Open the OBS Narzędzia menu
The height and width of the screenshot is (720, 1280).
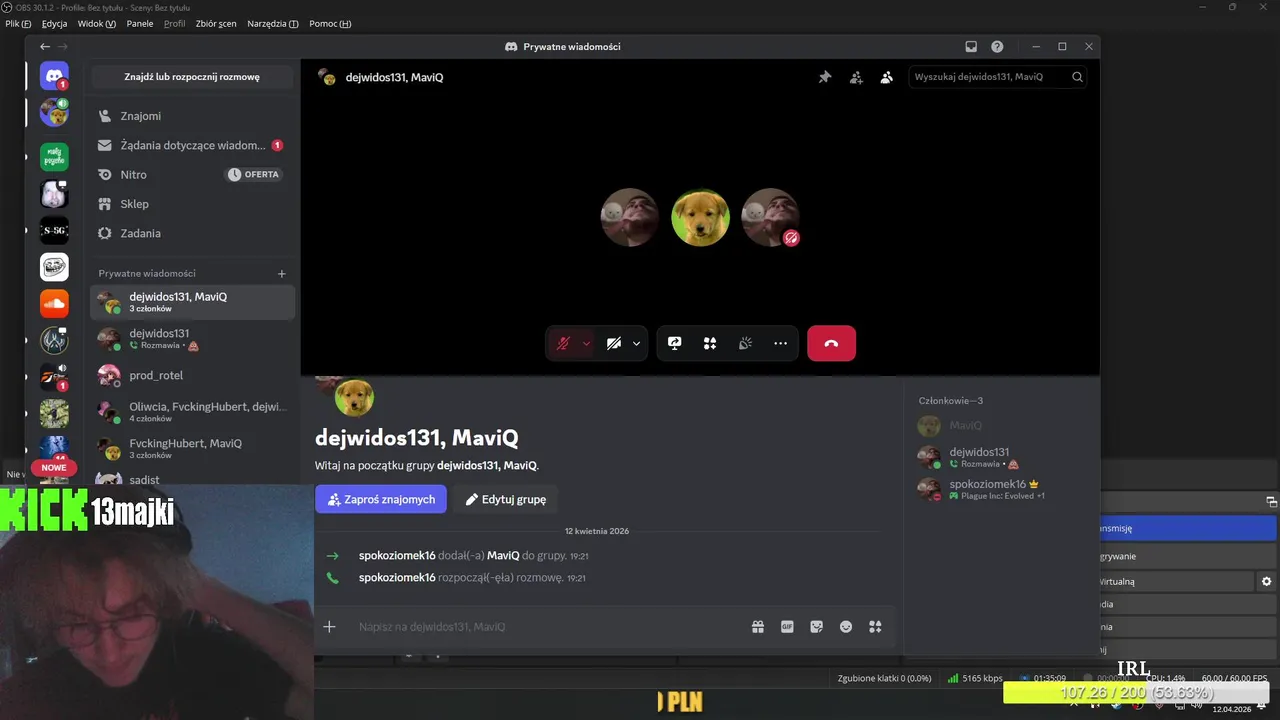point(273,24)
